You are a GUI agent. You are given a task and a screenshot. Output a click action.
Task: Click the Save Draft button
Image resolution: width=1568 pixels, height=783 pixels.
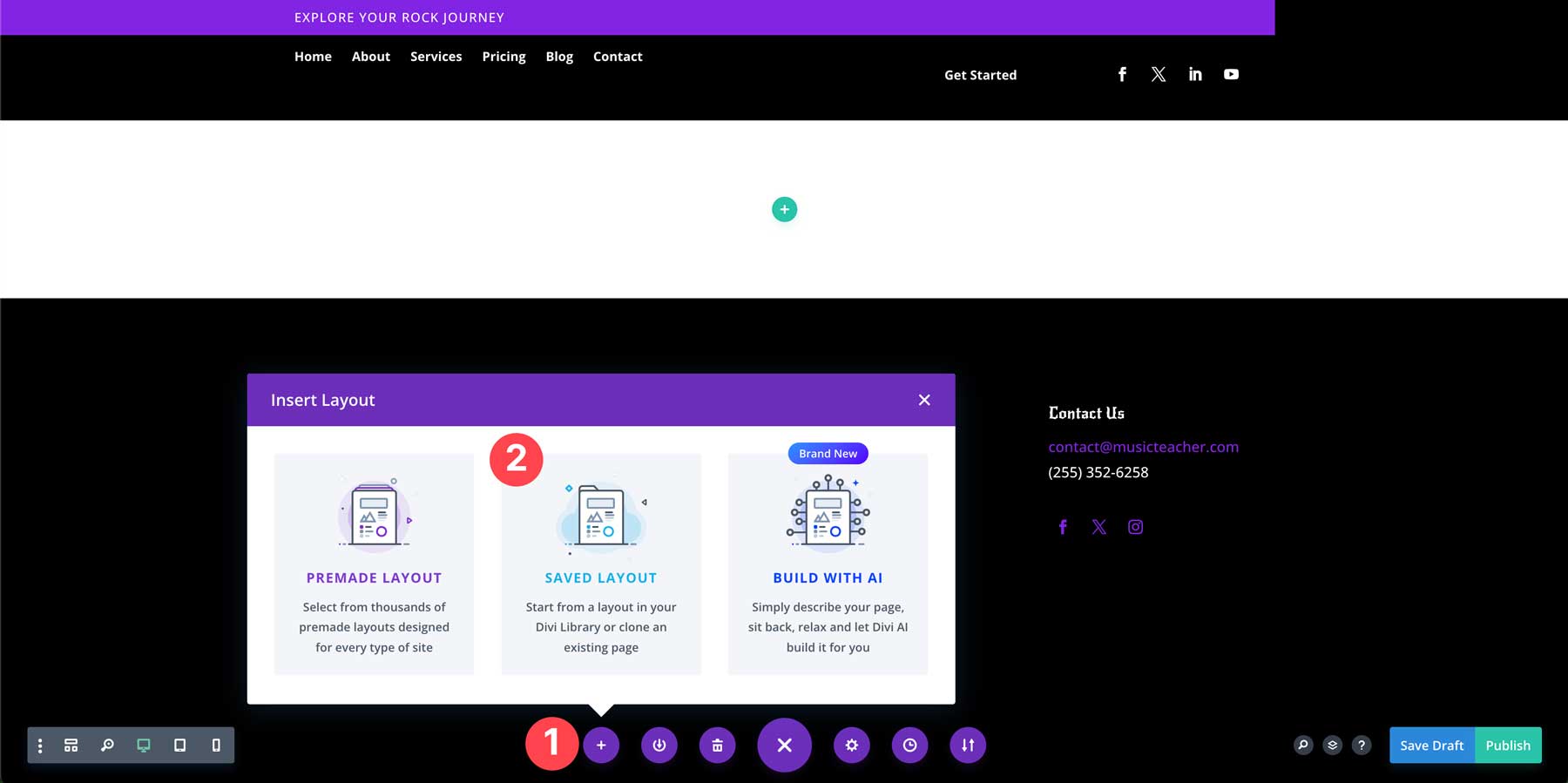click(x=1432, y=746)
